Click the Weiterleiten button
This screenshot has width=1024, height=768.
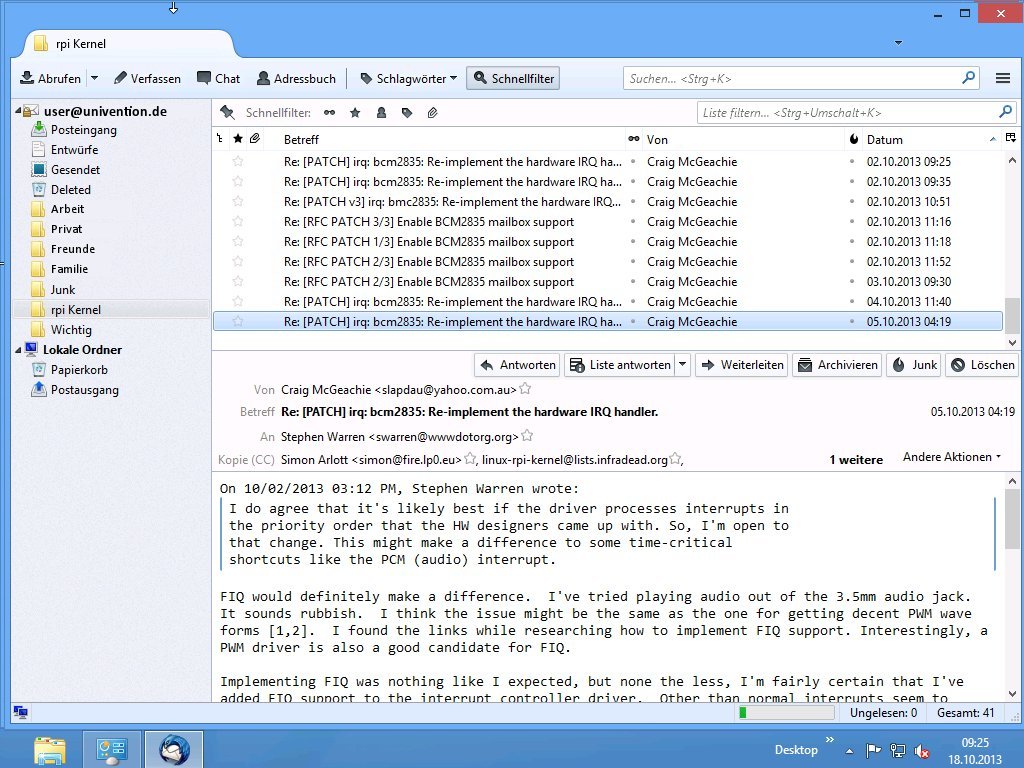[741, 365]
